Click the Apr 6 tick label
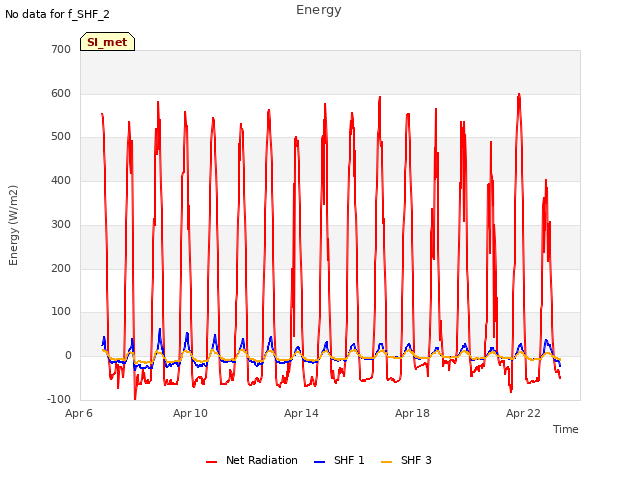Screen dimensions: 640x480 pos(79,413)
